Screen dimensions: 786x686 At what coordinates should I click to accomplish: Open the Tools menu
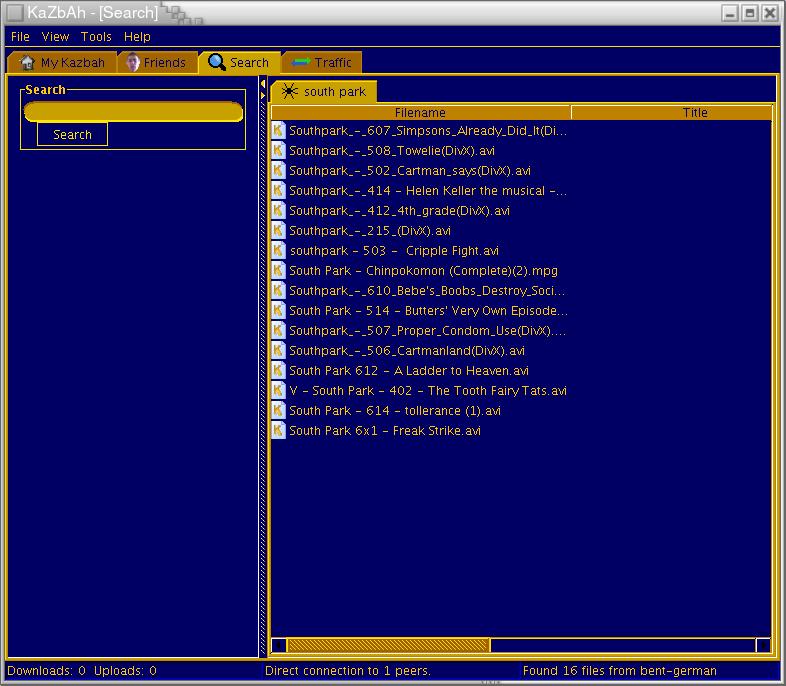coord(96,37)
